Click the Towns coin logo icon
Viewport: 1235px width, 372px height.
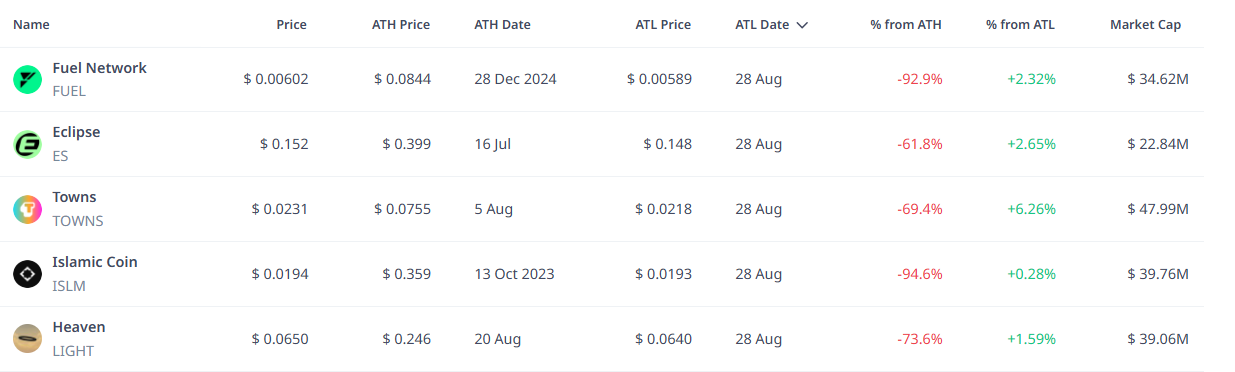coord(27,210)
